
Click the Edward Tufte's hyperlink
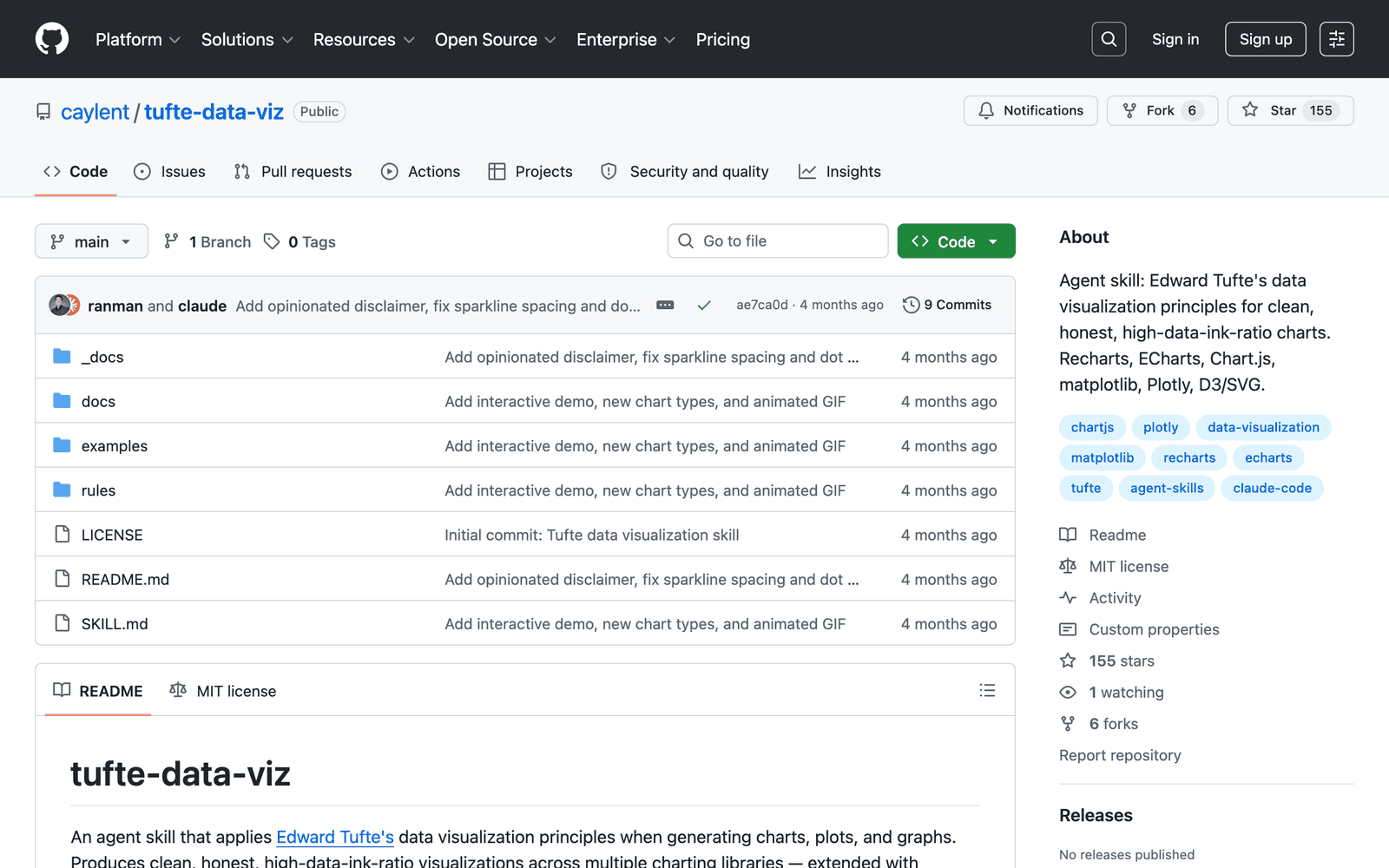pos(335,837)
